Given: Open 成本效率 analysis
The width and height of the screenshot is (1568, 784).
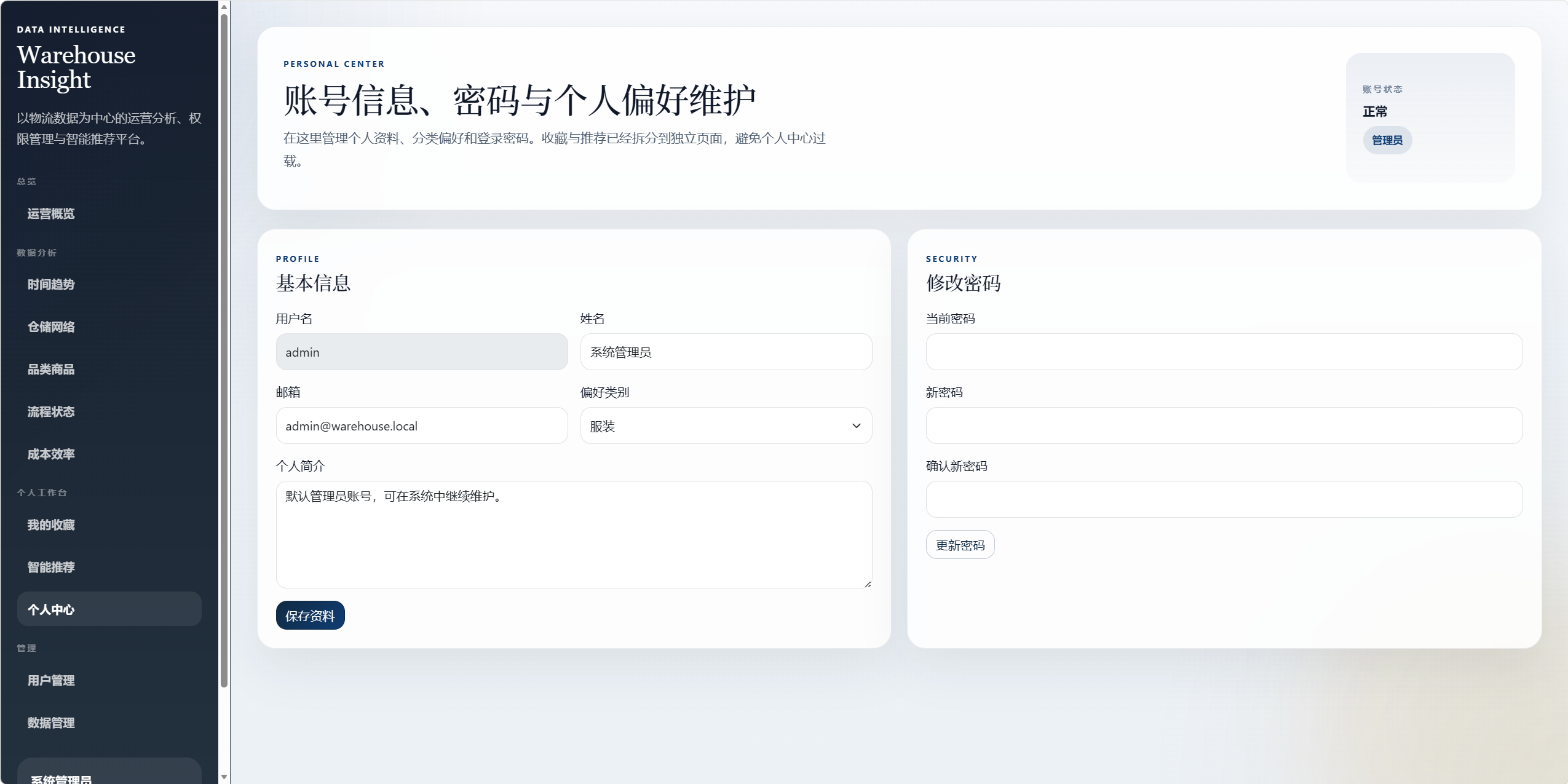Looking at the screenshot, I should coord(51,454).
